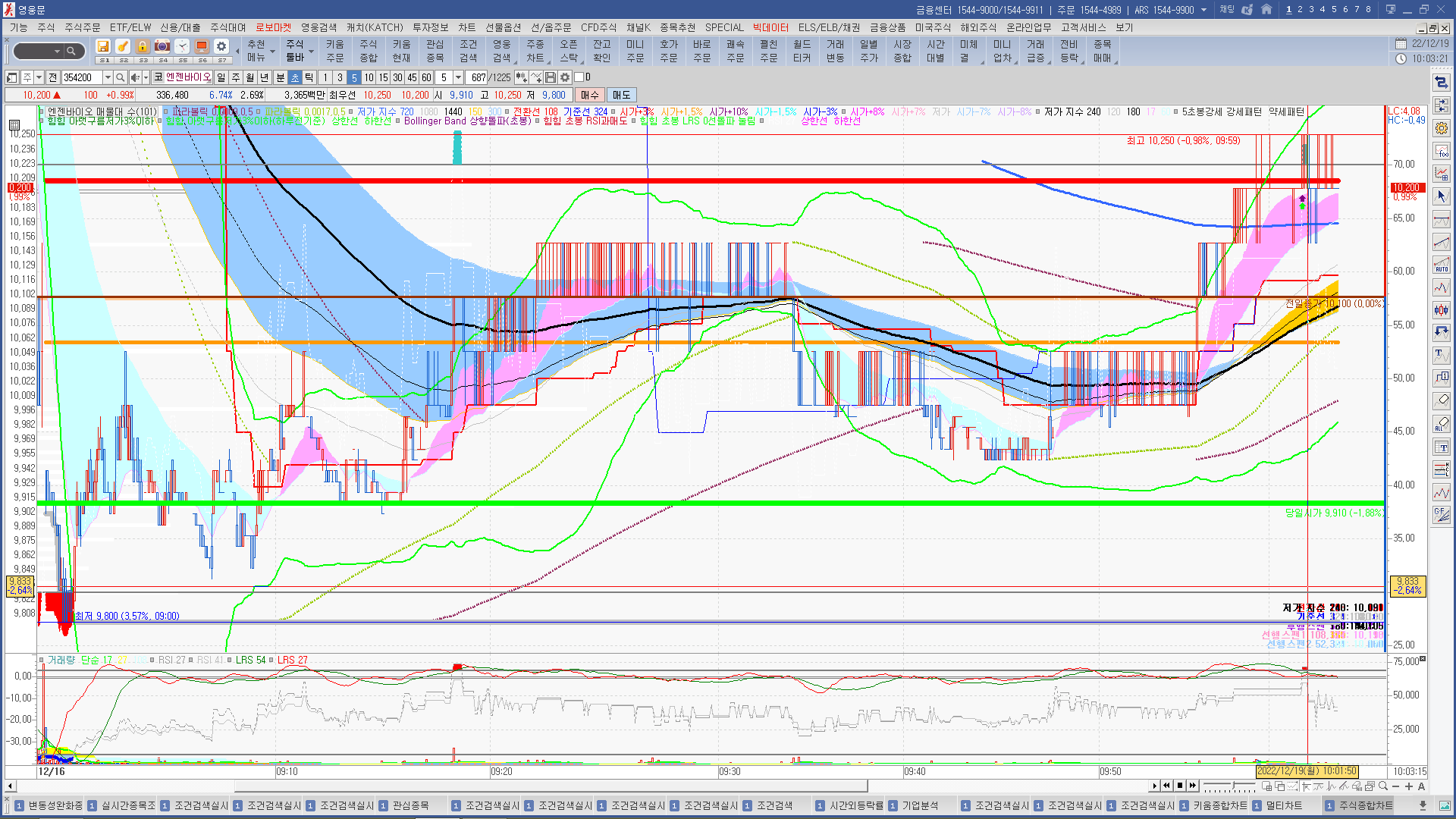The image size is (1456, 819).
Task: Click the arrow pointer tool in right toolbar
Action: [1442, 196]
